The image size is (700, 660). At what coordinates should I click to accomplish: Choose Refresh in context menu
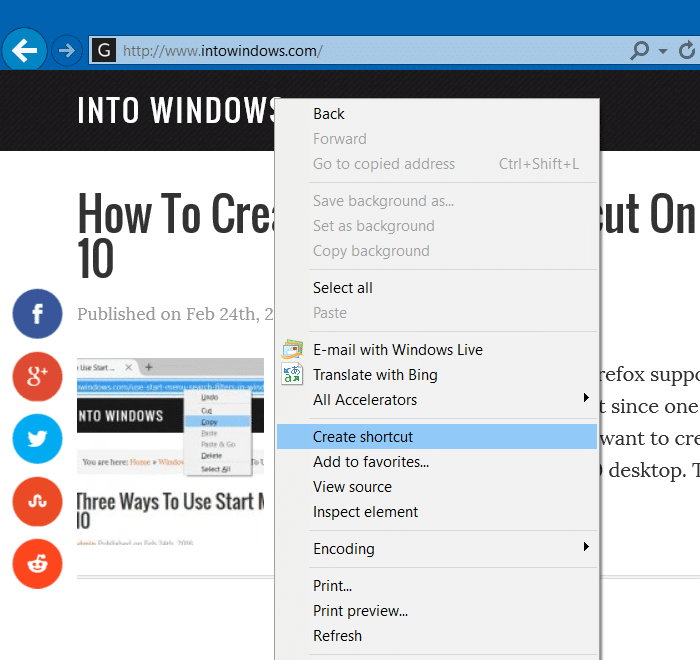point(437,636)
